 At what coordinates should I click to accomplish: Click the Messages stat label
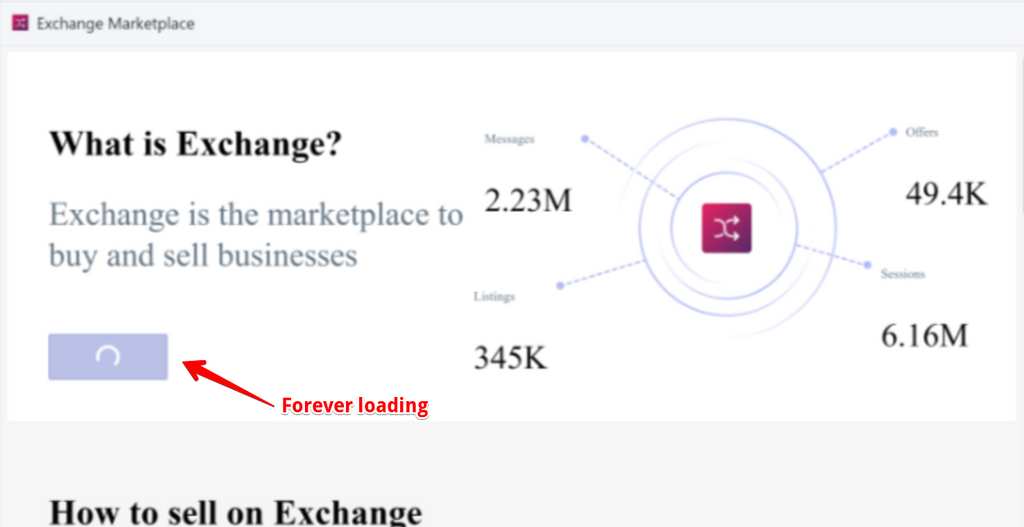click(509, 139)
